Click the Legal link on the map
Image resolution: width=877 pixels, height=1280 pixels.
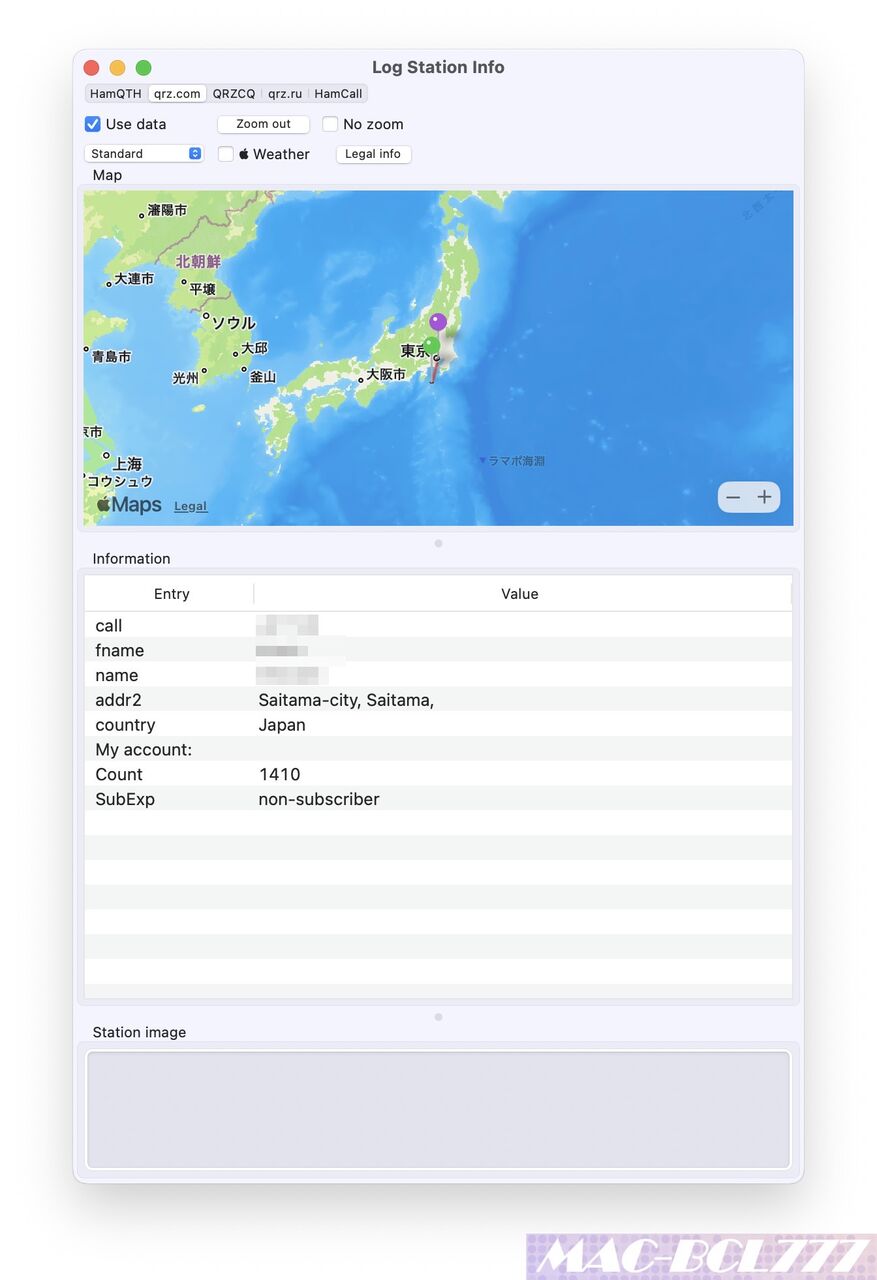pyautogui.click(x=190, y=505)
